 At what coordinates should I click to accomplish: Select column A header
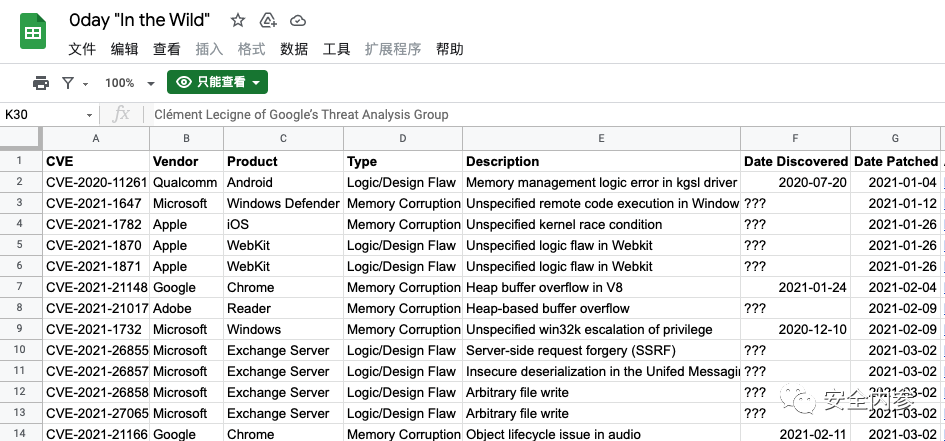[96, 139]
